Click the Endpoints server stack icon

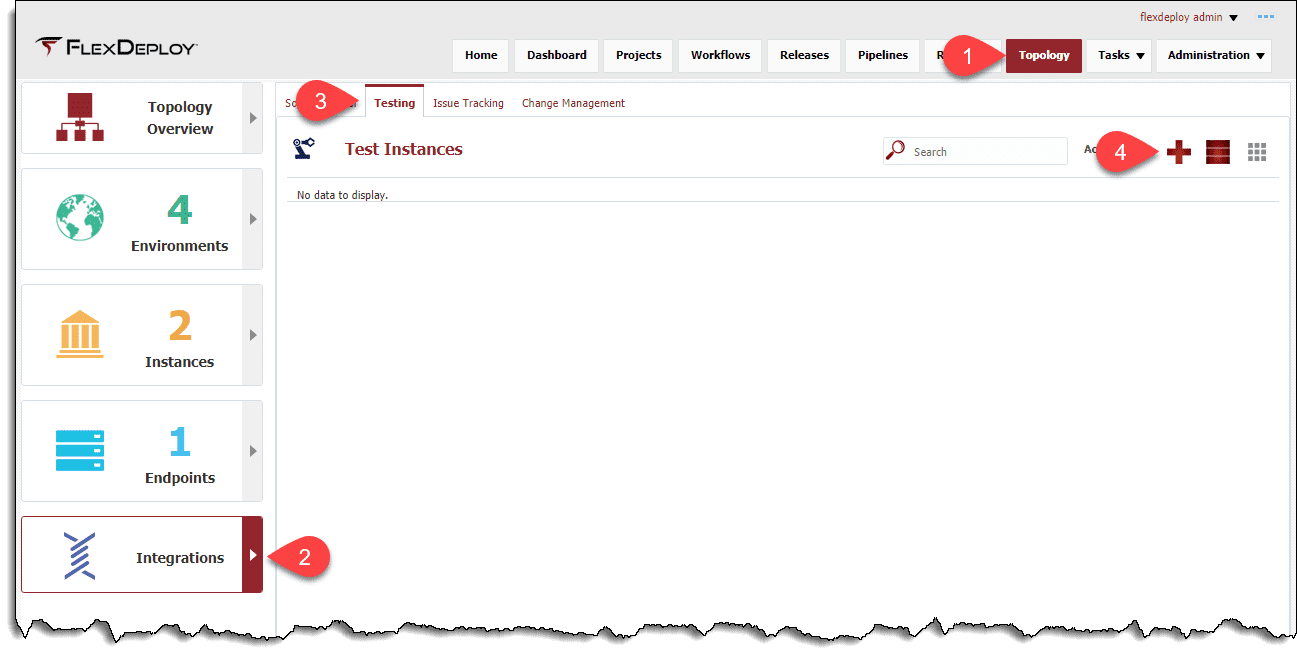(x=80, y=450)
